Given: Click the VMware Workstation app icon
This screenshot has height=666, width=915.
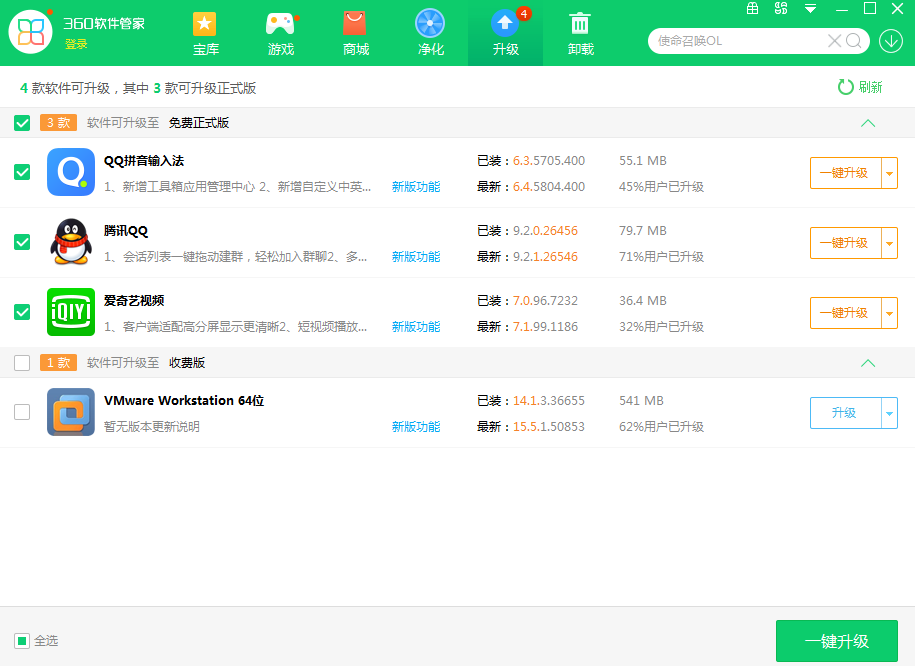Looking at the screenshot, I should click(x=71, y=412).
